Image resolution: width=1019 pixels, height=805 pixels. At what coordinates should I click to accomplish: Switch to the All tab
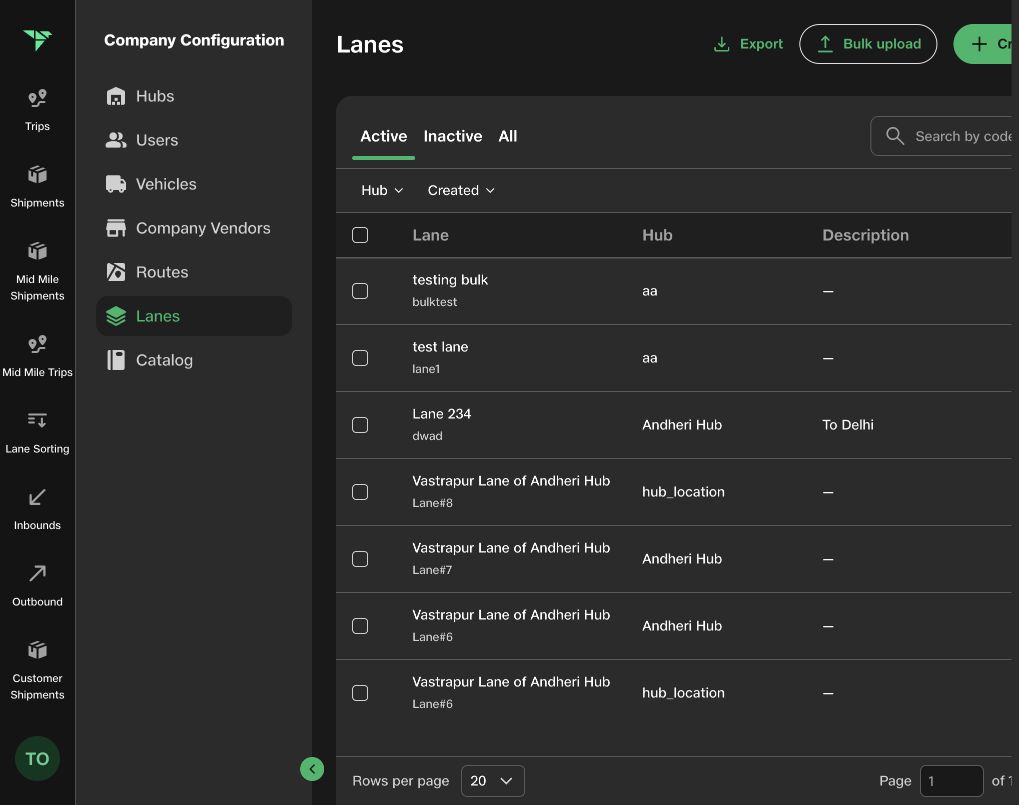508,136
